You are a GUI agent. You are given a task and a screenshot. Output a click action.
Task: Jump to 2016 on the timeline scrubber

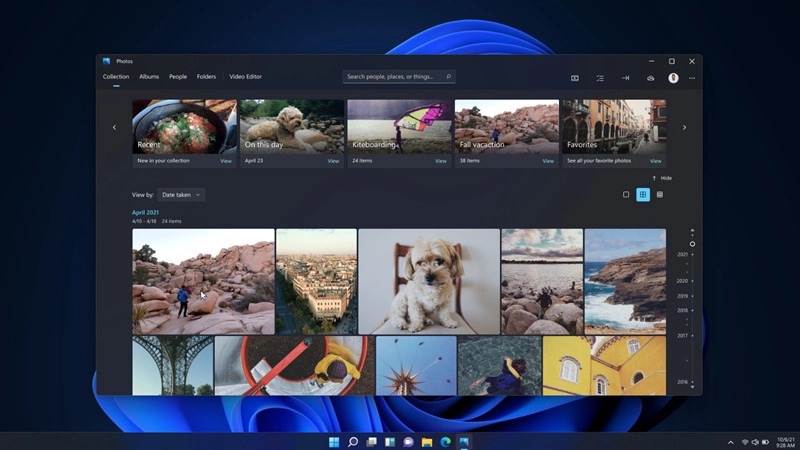(x=682, y=382)
